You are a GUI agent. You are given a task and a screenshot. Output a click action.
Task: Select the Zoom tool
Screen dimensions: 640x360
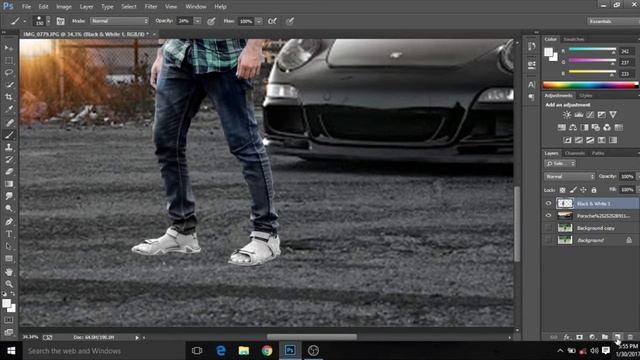[x=9, y=284]
